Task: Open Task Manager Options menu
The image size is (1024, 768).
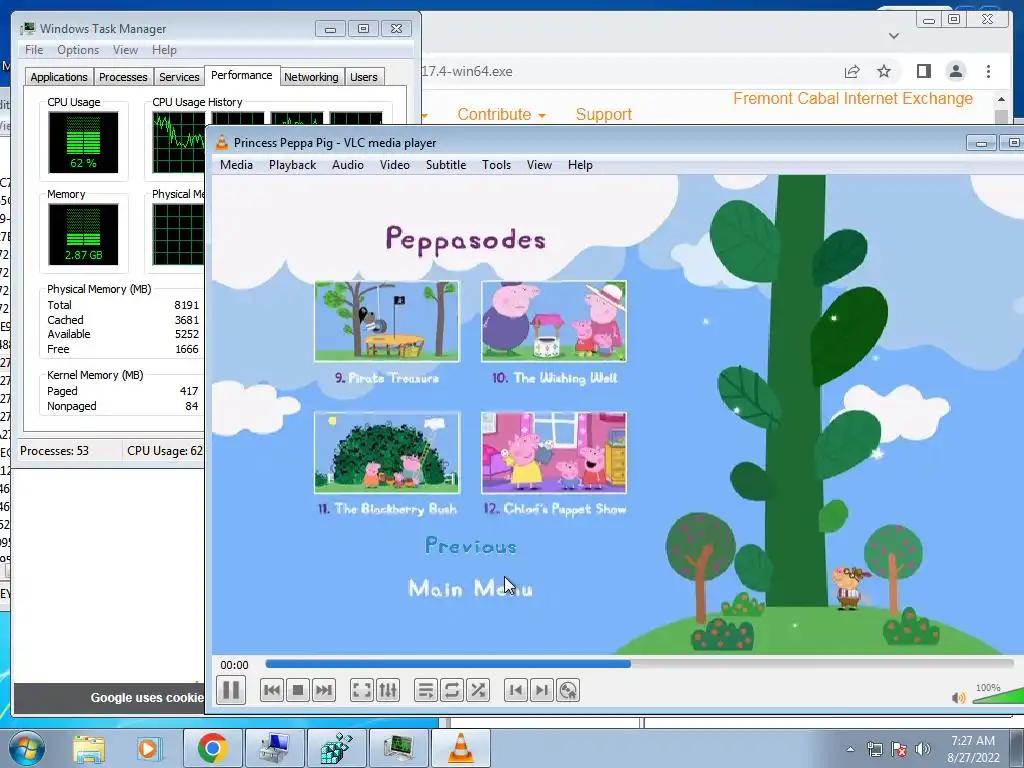Action: (78, 50)
